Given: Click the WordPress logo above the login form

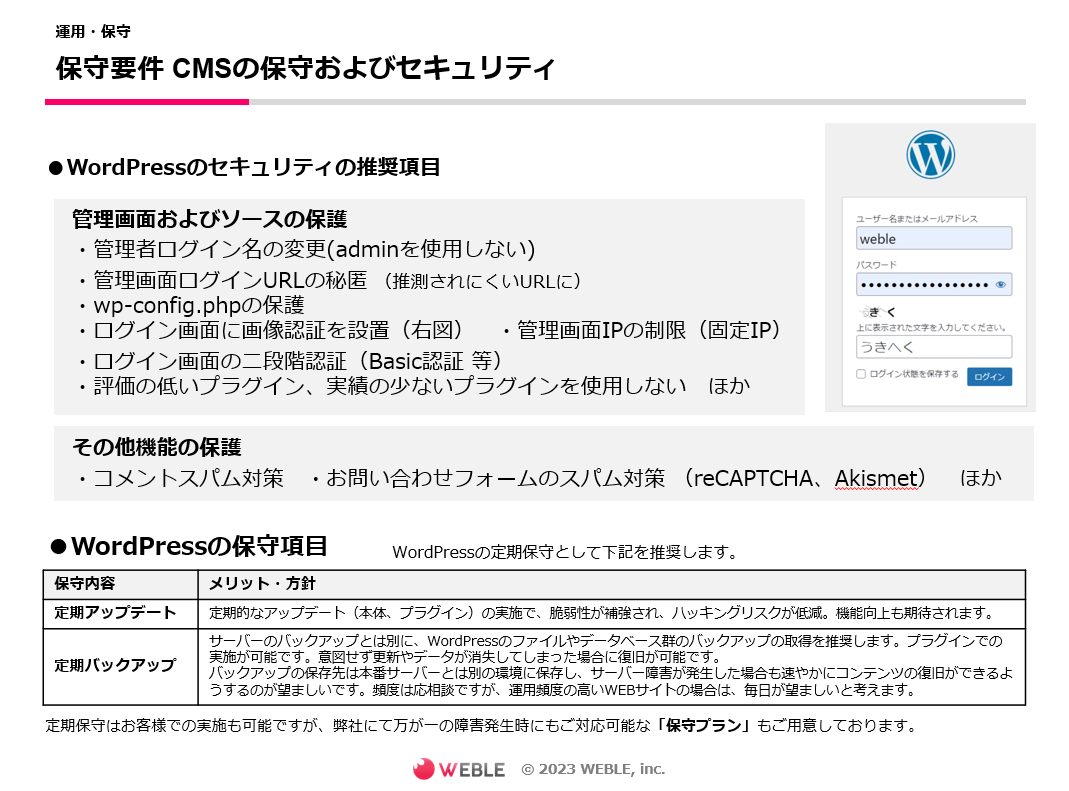Looking at the screenshot, I should point(930,155).
